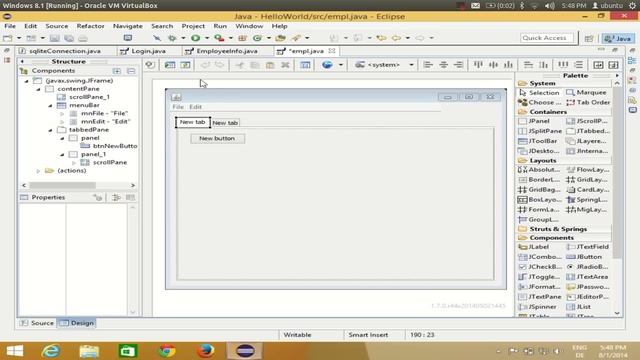The height and width of the screenshot is (360, 640).
Task: Choose JRadioButton palette entry
Action: point(588,267)
